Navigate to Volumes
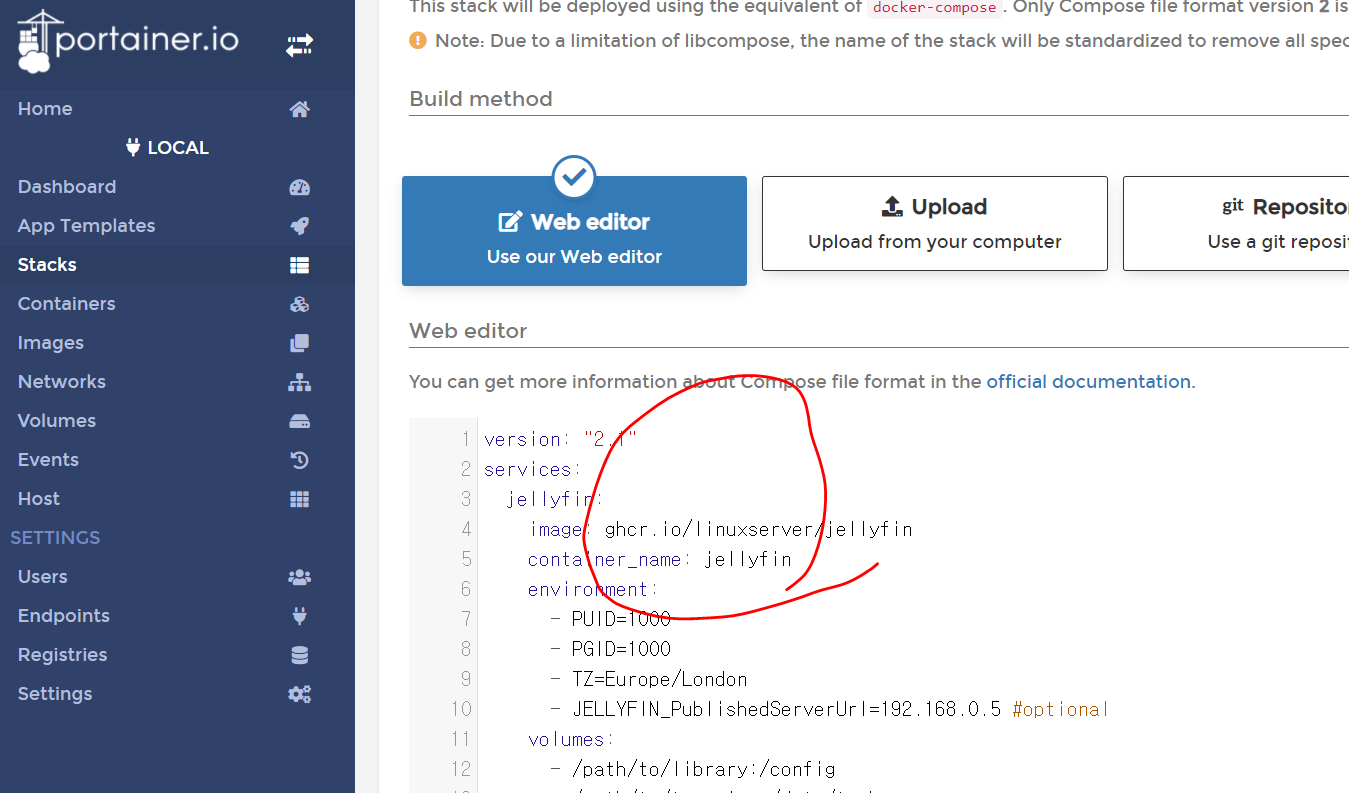 (x=177, y=421)
